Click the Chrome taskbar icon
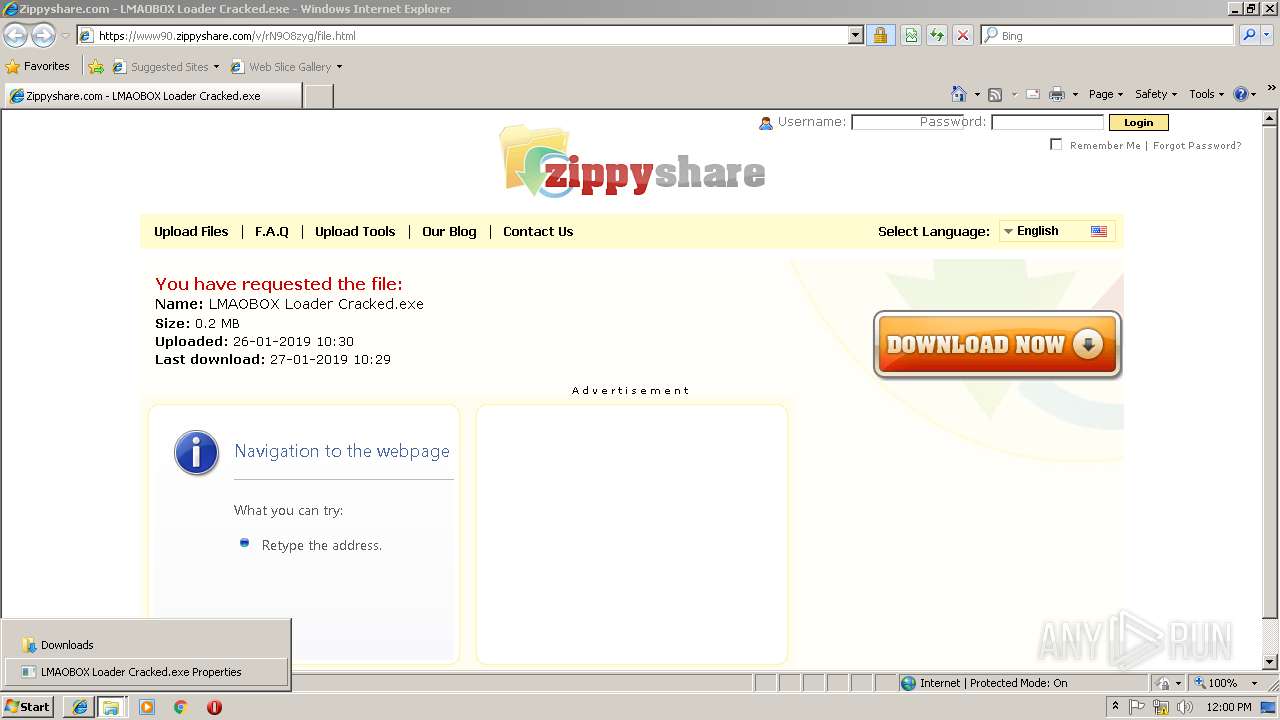 (180, 707)
